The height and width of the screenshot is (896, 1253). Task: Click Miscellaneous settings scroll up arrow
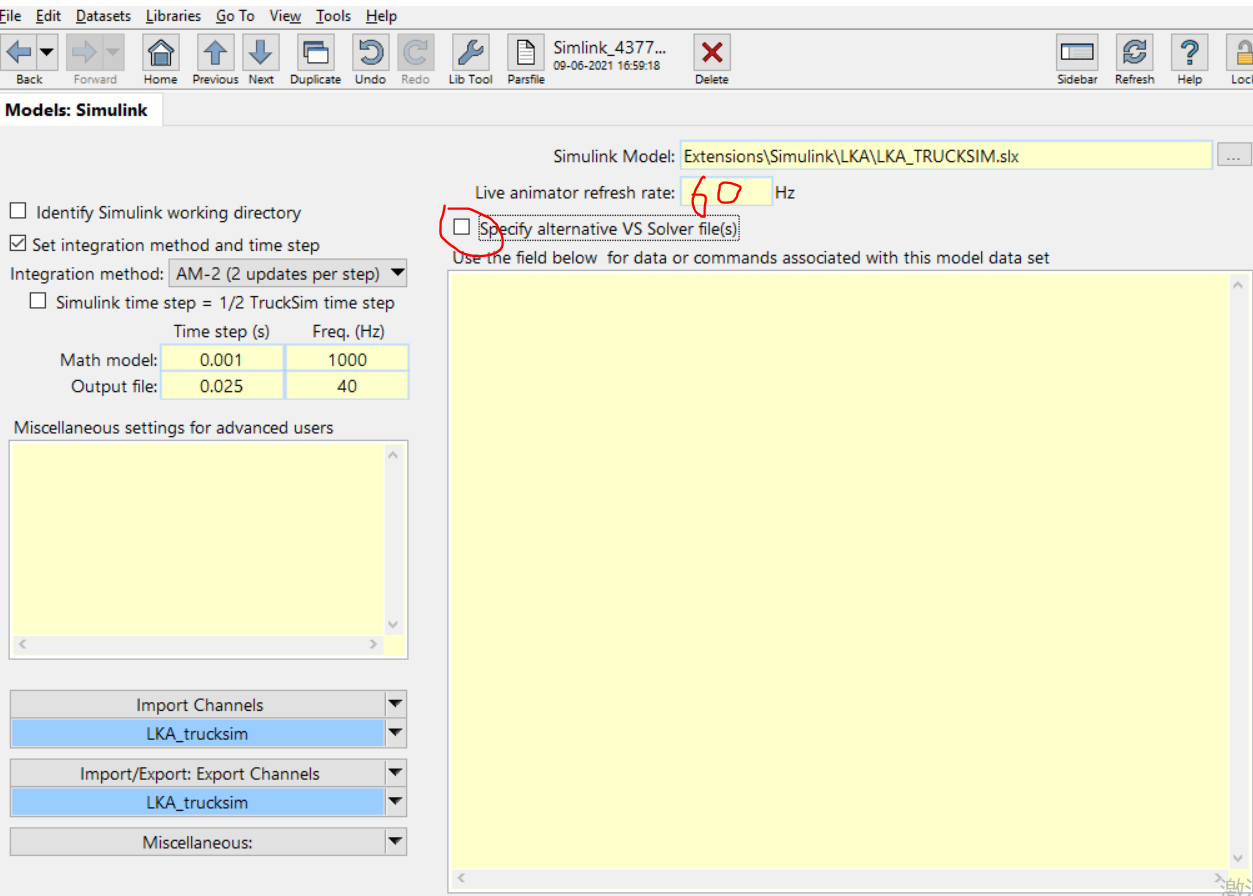coord(393,455)
